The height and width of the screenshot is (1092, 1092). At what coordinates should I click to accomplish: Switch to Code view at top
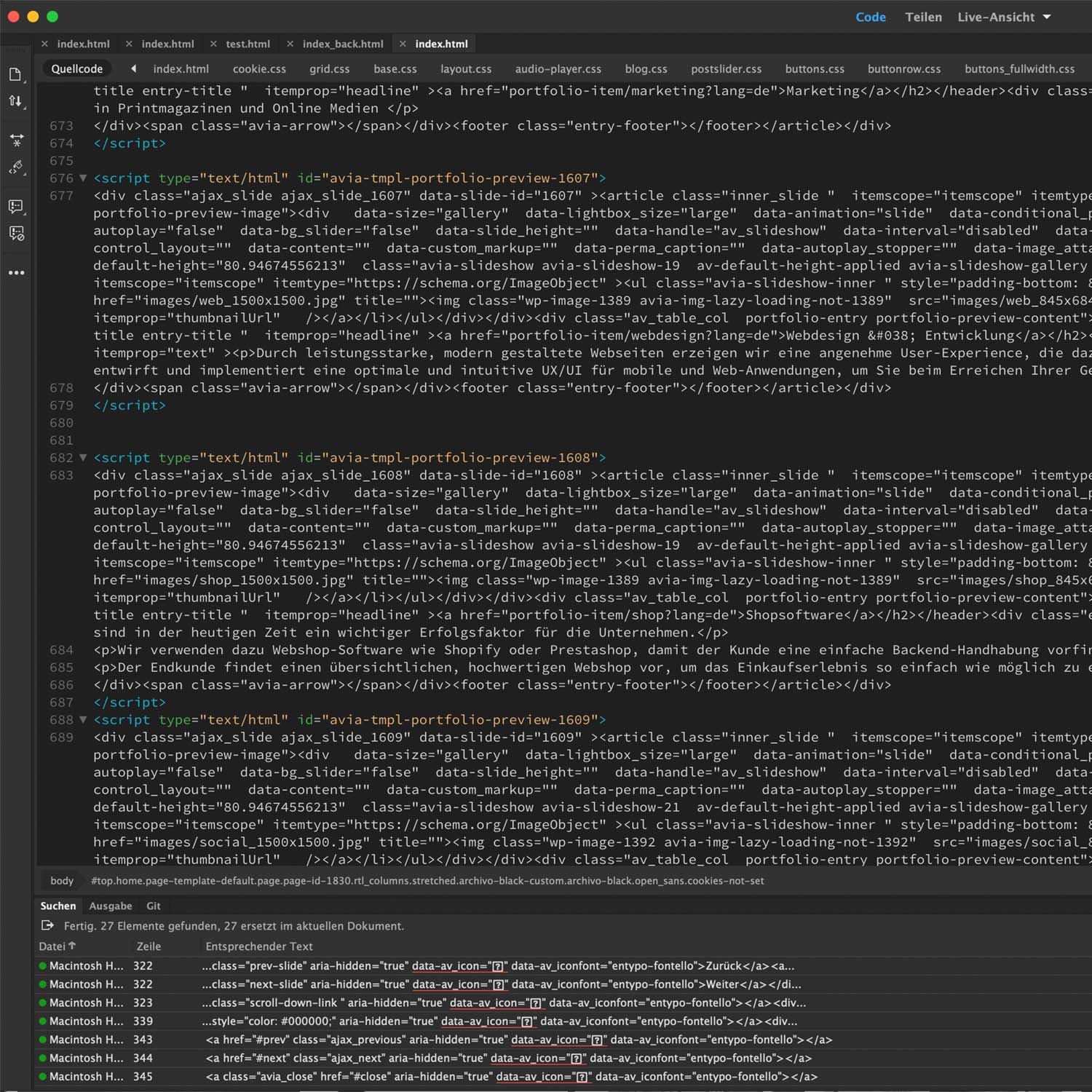(871, 17)
